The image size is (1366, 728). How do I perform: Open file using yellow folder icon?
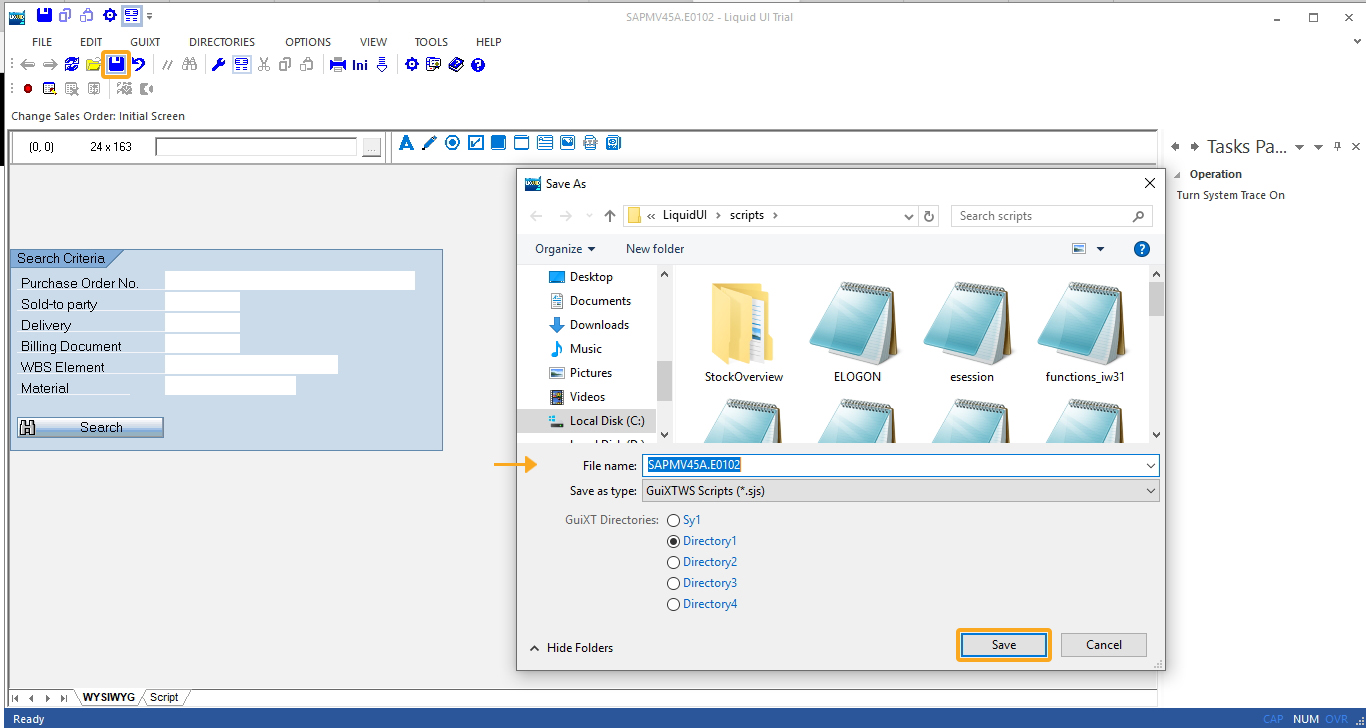point(93,65)
